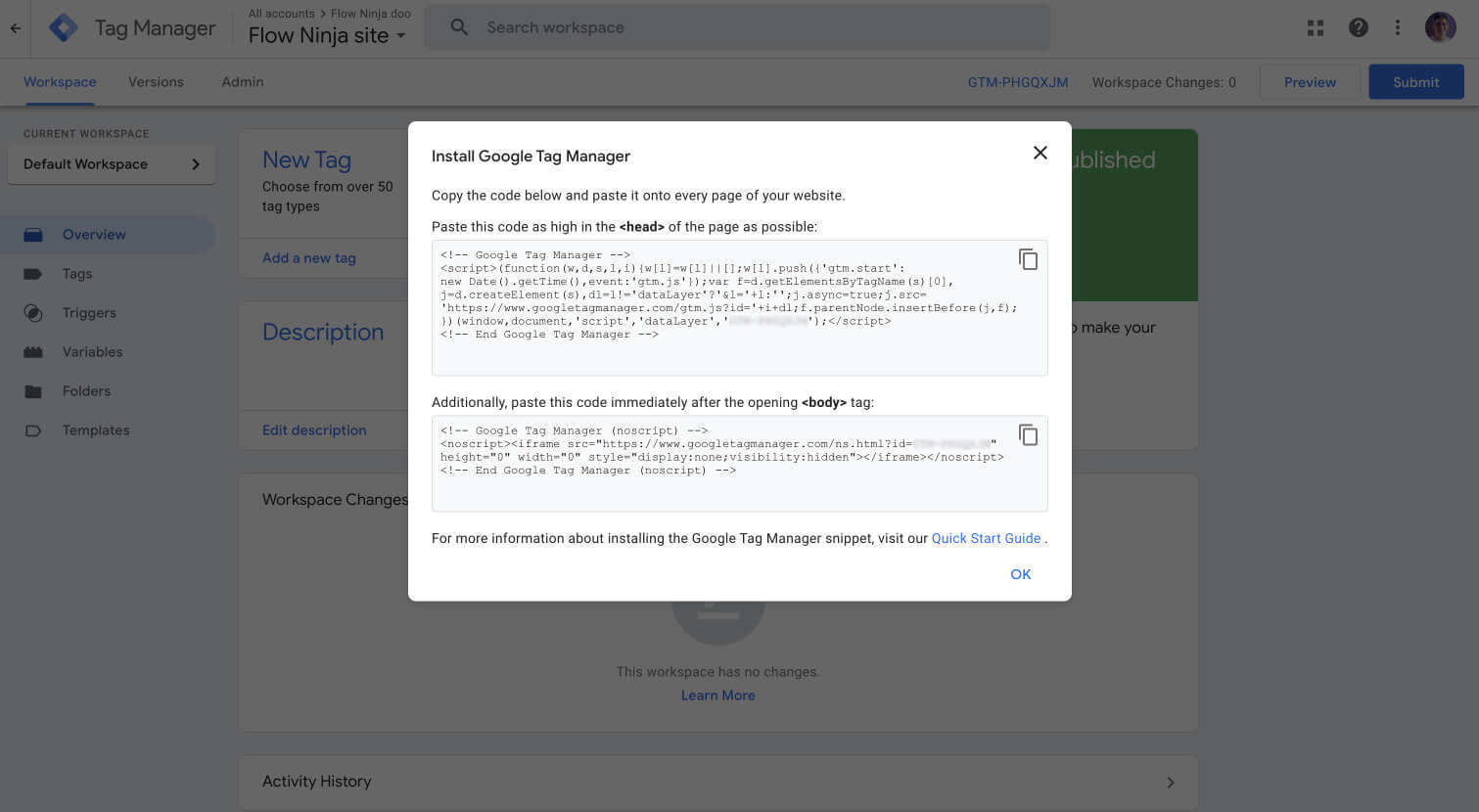Select Triggers in the sidebar
This screenshot has width=1479, height=812.
point(108,313)
